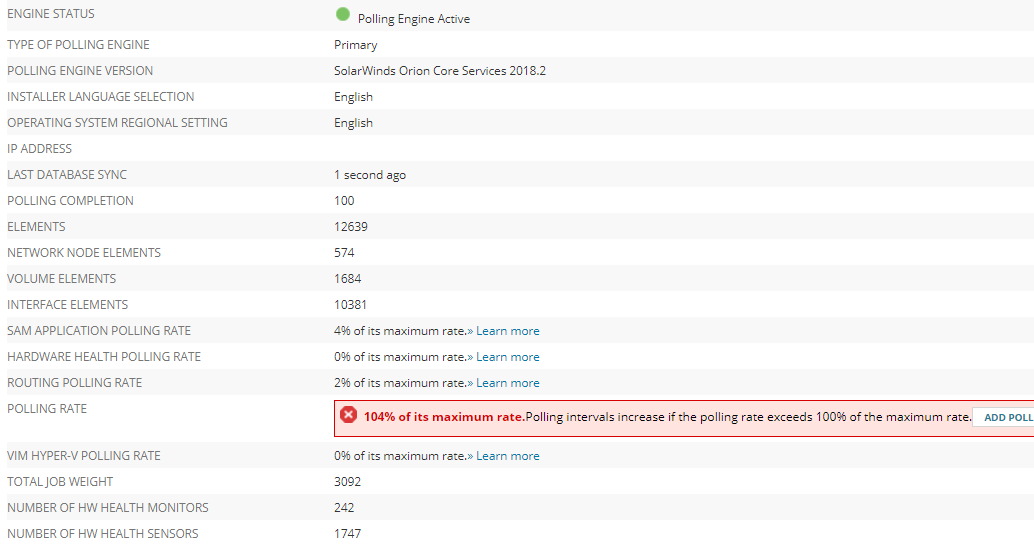1034x554 pixels.
Task: Click the POLLING RATE row label
Action: 47,409
